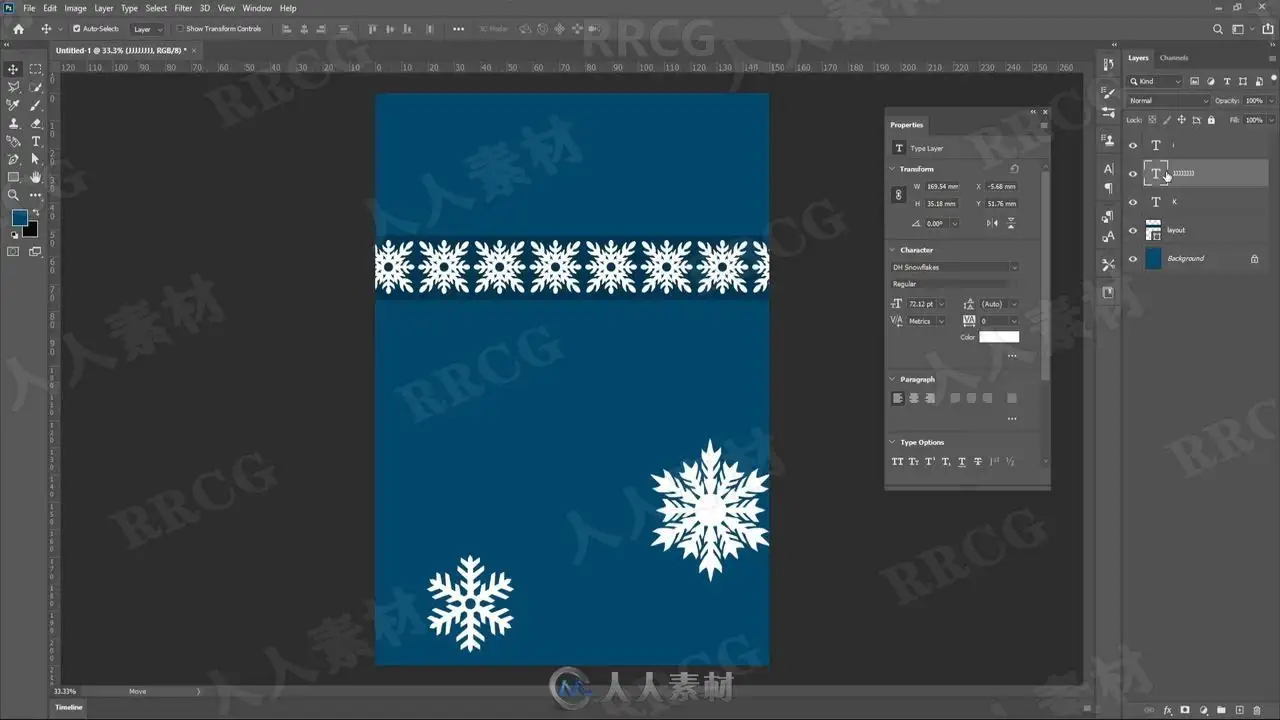
Task: Open the Search magnifier at top right
Action: pyautogui.click(x=1217, y=29)
